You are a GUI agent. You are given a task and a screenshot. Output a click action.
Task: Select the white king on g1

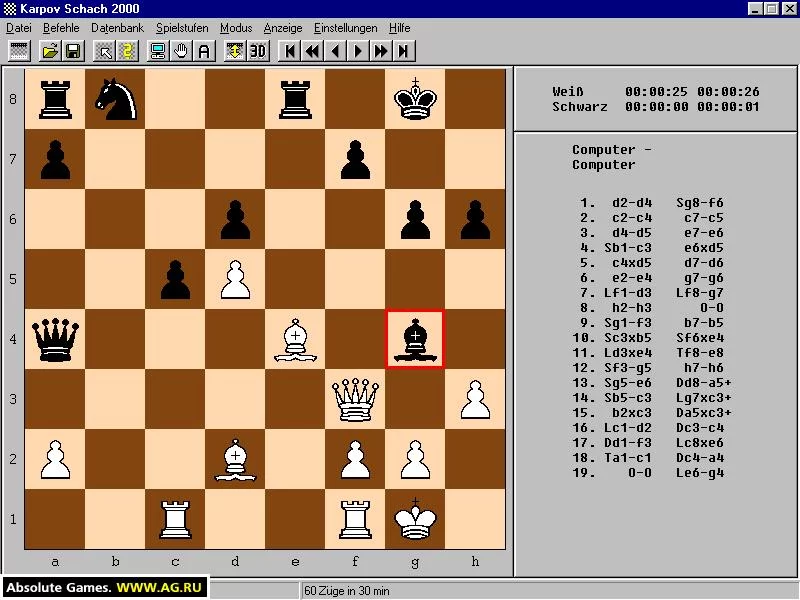point(415,519)
